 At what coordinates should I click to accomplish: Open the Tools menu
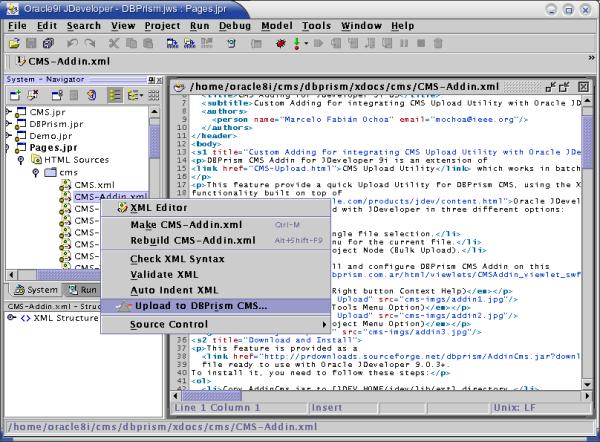tap(316, 26)
